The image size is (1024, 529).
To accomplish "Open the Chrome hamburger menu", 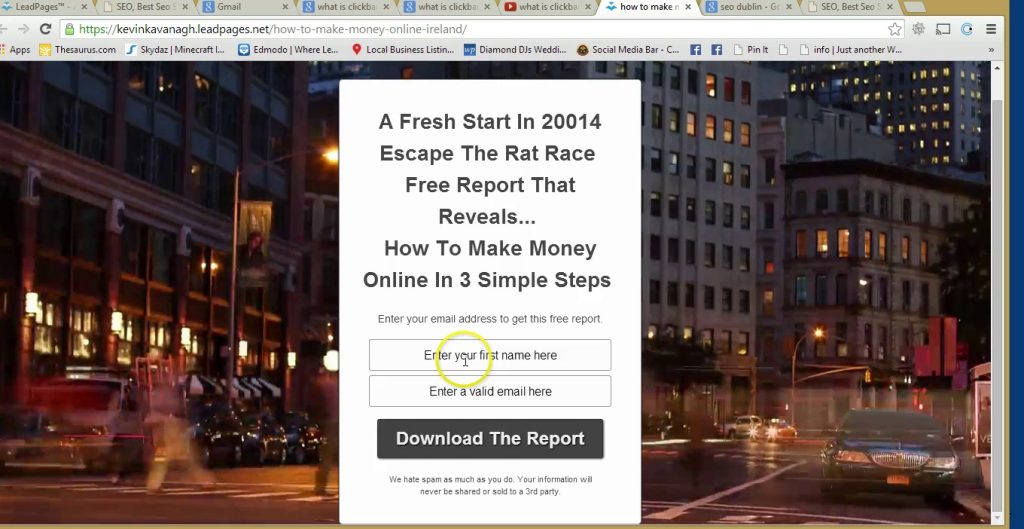I will (990, 29).
